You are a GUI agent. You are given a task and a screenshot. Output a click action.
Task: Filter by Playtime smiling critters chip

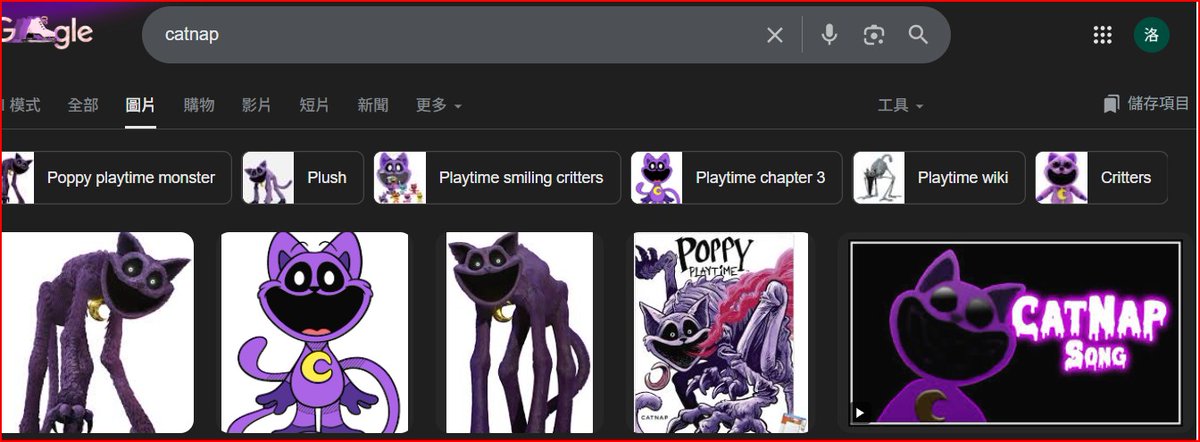(496, 178)
